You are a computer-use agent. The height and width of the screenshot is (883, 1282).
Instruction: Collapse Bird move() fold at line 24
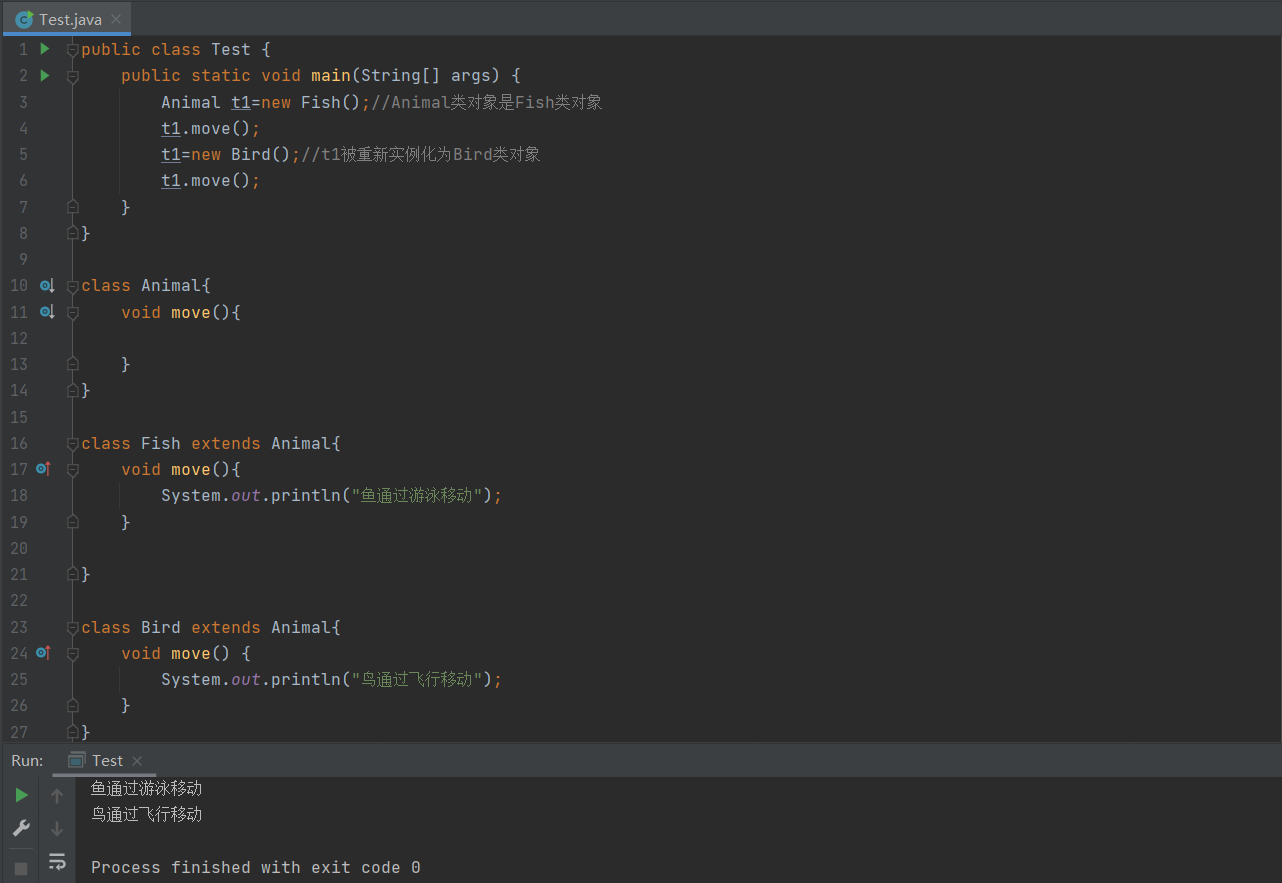72,653
